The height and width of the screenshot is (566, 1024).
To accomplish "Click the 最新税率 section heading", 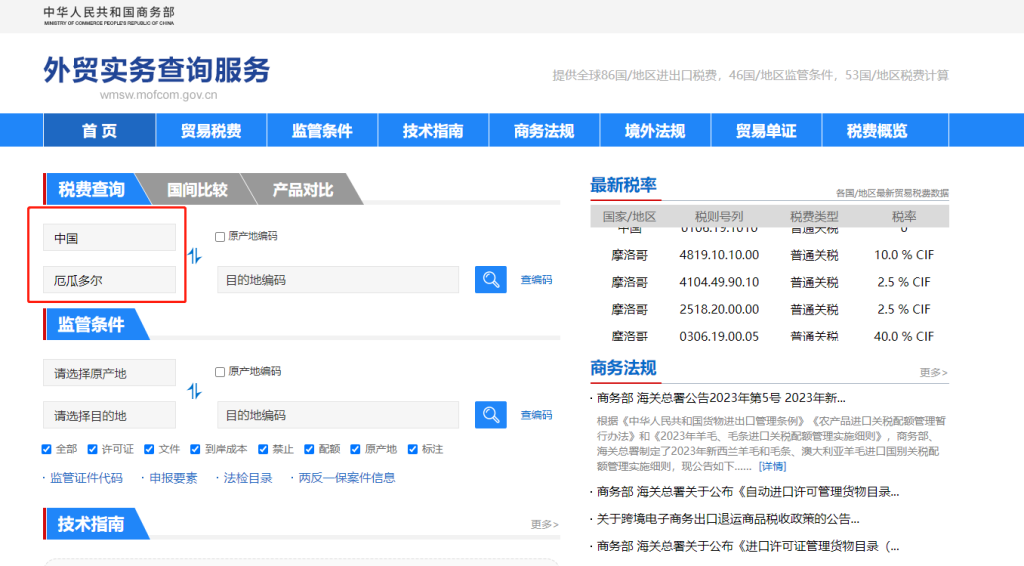I will tap(623, 185).
